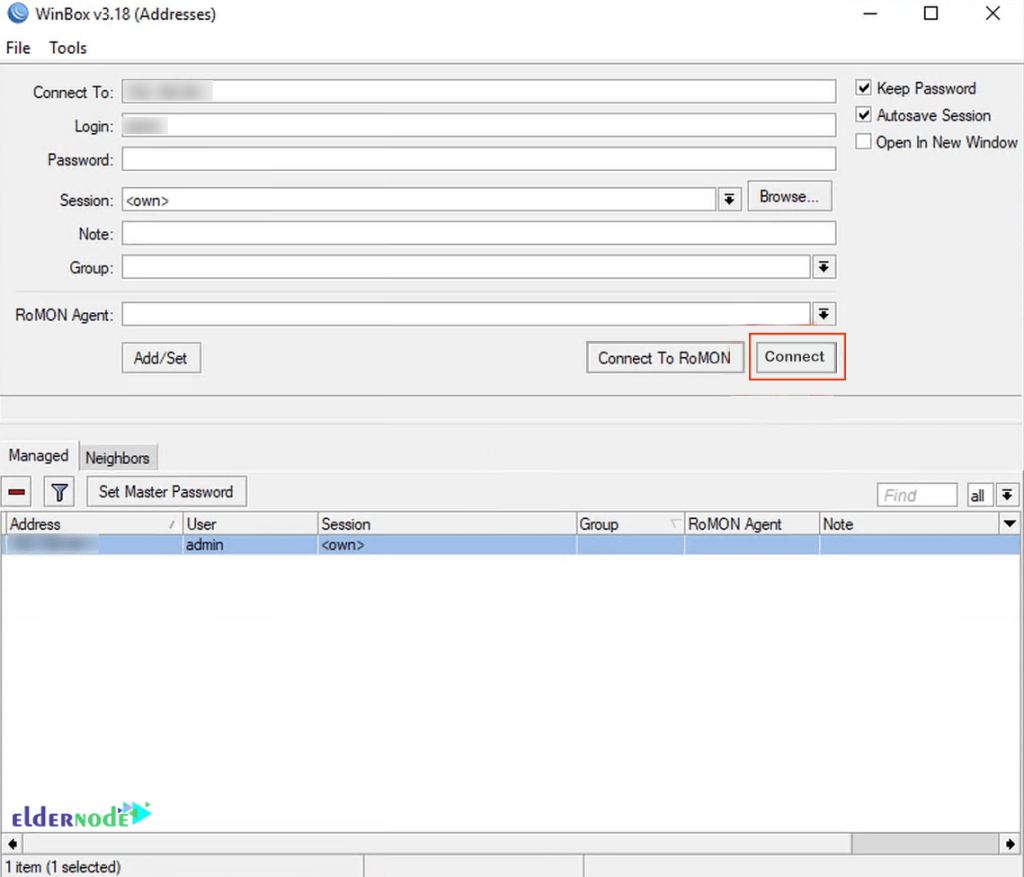Image resolution: width=1024 pixels, height=877 pixels.
Task: Select the '<own>' session cell in table
Action: click(447, 545)
